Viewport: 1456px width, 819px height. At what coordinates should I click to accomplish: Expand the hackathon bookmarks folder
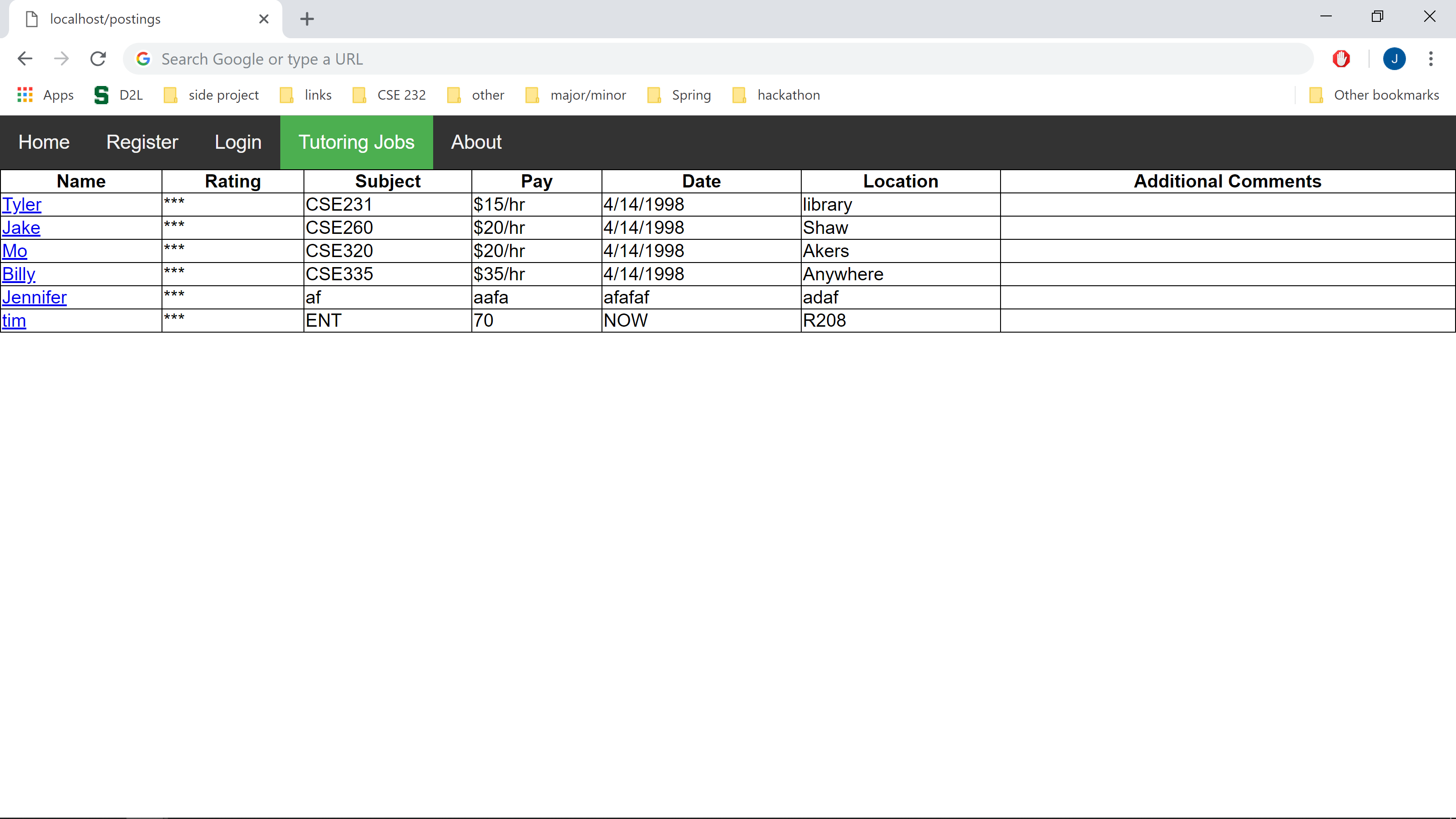tap(776, 95)
